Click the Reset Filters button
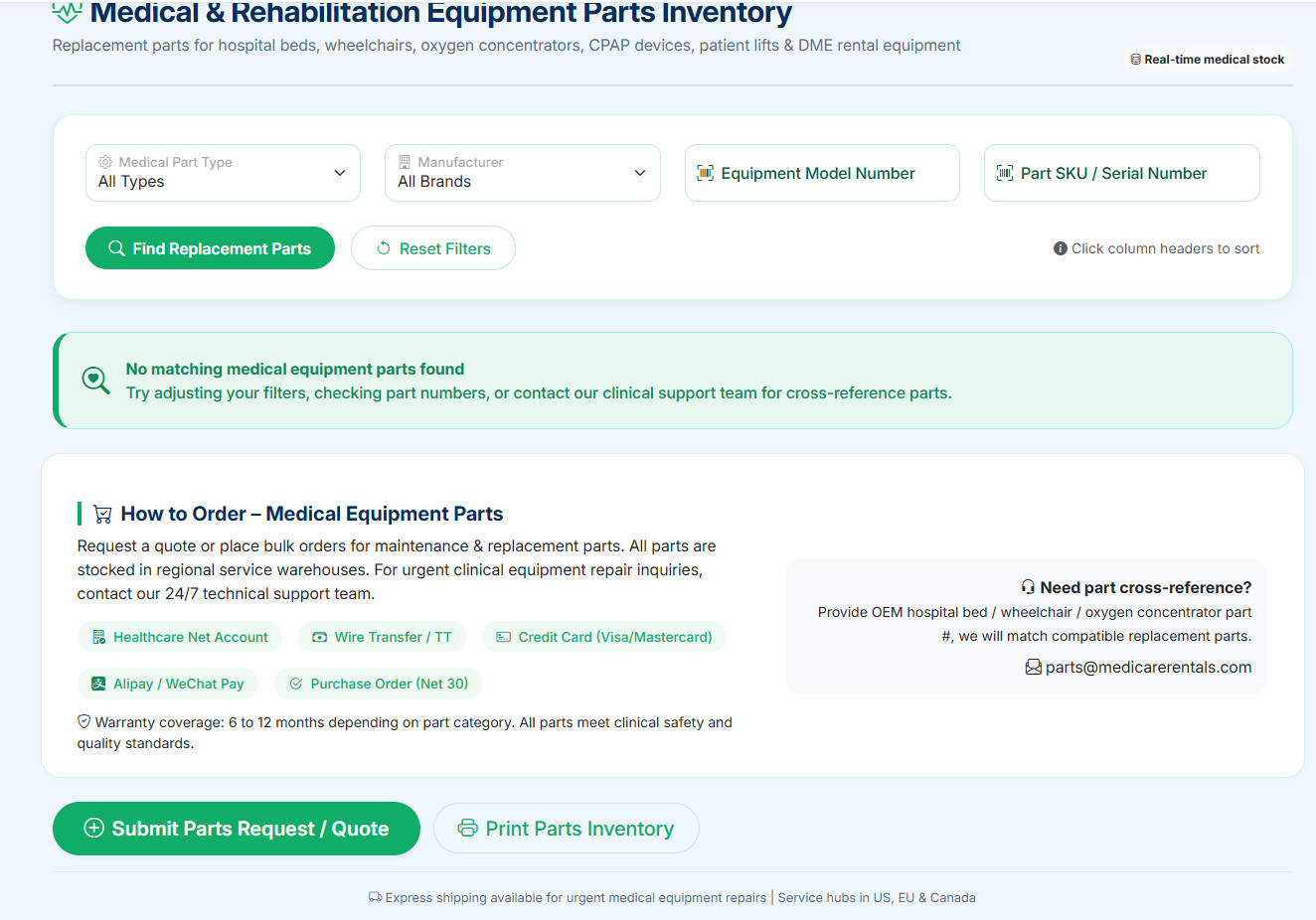1316x920 pixels. tap(433, 248)
